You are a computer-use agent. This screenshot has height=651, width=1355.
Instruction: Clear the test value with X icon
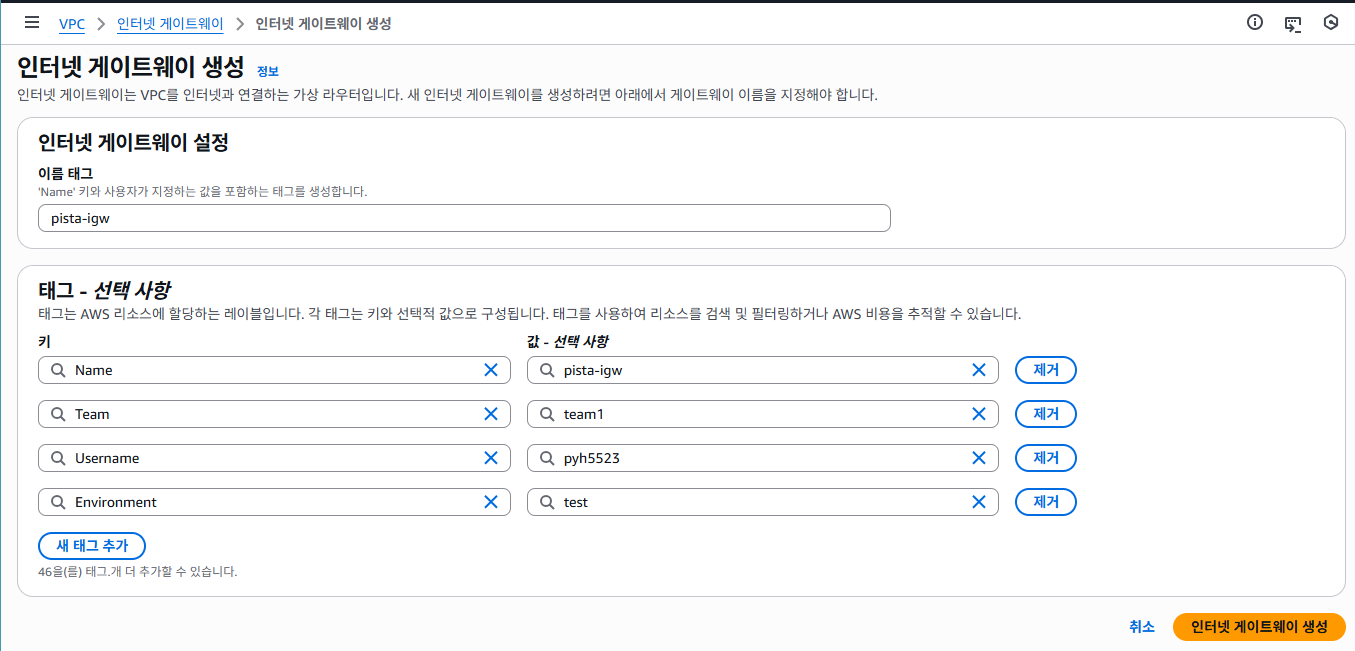click(979, 502)
